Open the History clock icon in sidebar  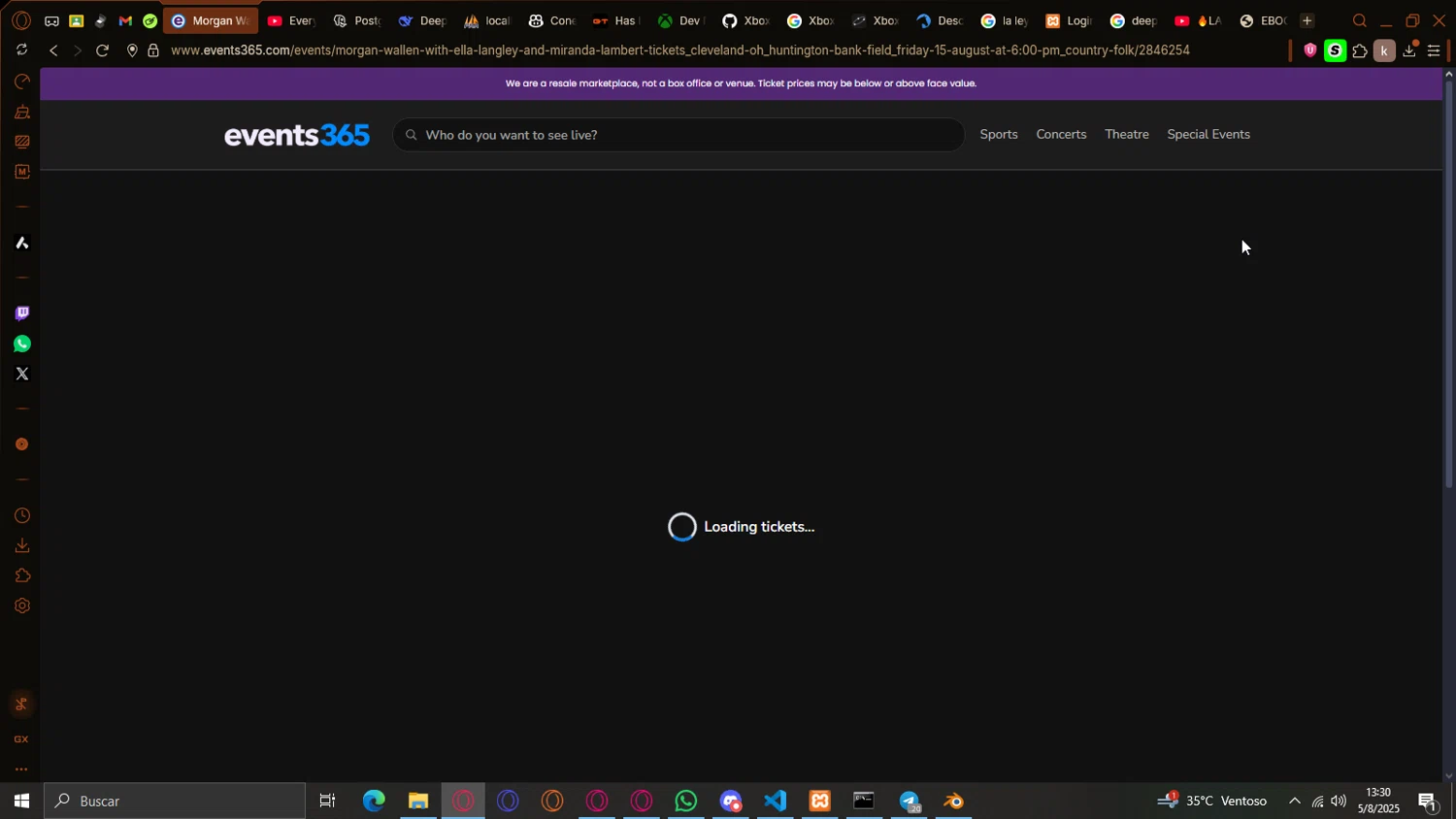[x=21, y=515]
